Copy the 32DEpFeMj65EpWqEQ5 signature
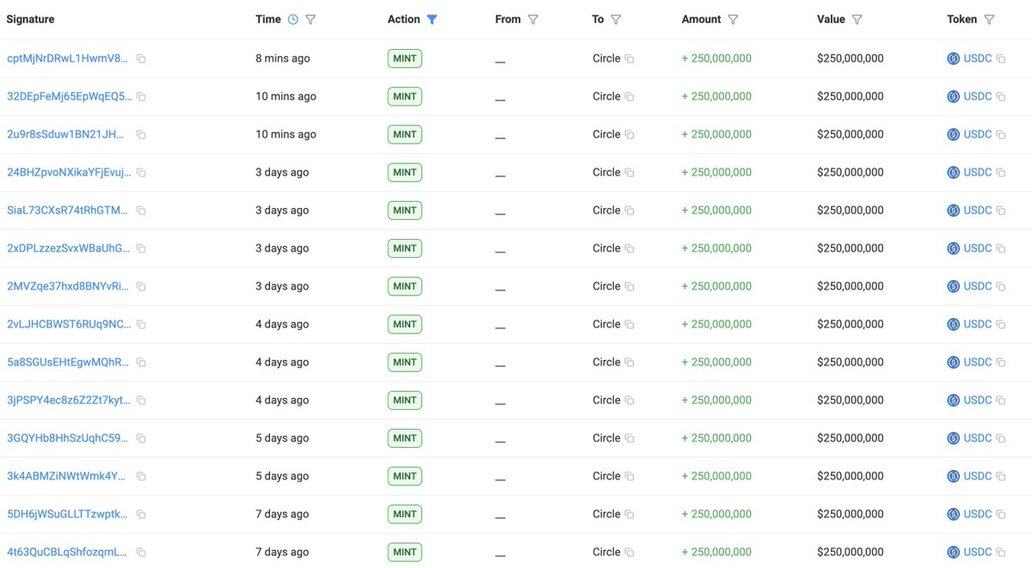Image resolution: width=1032 pixels, height=568 pixels. coord(141,97)
